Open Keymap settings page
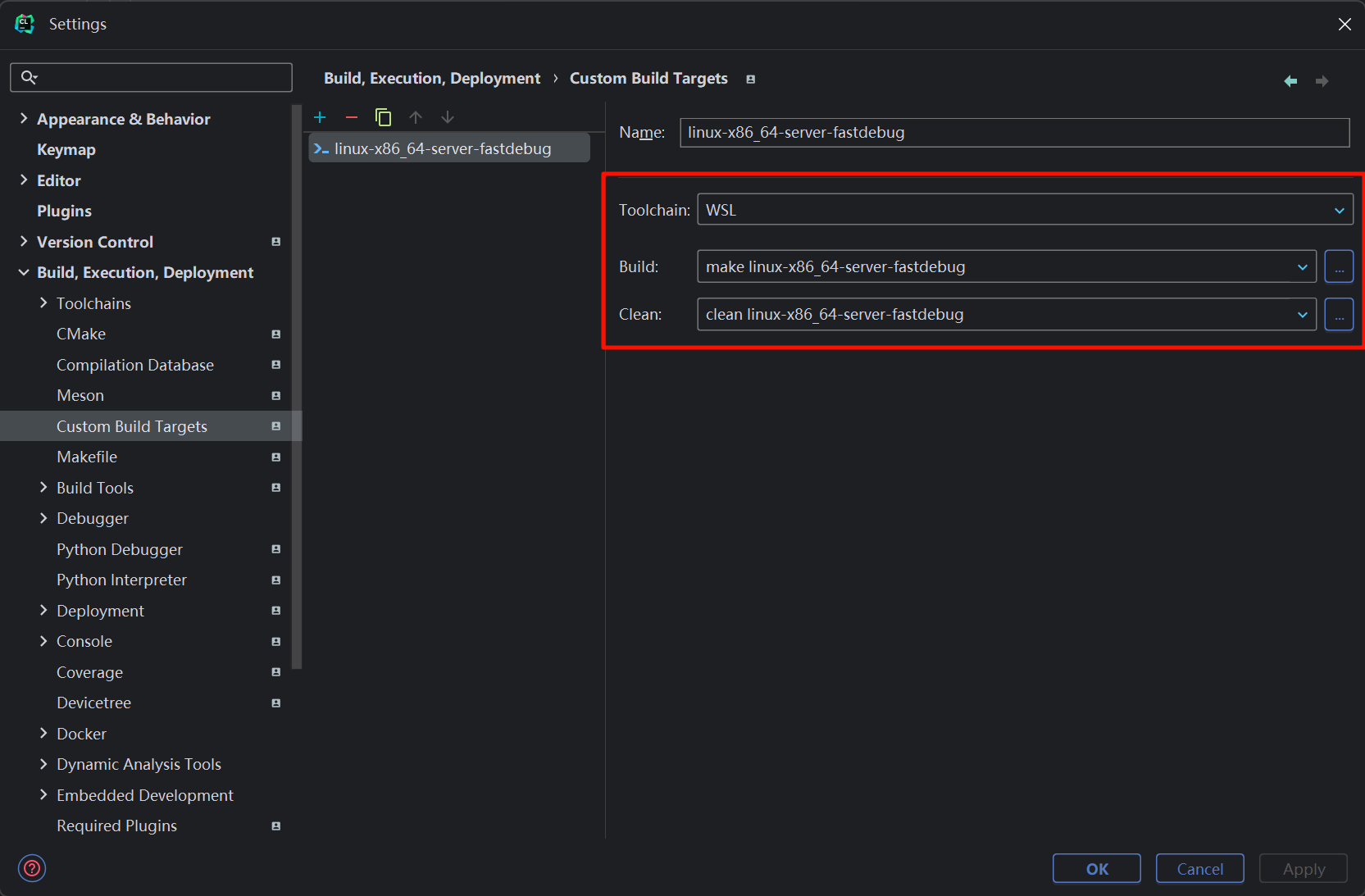Screen dimensions: 1365x896 [66, 150]
